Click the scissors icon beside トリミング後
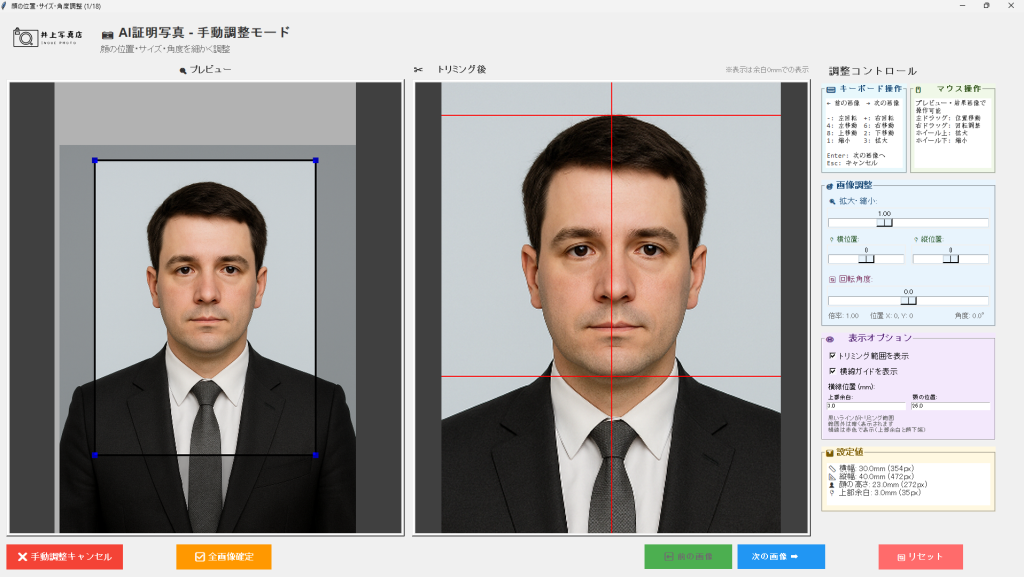Image resolution: width=1024 pixels, height=577 pixels. [418, 70]
